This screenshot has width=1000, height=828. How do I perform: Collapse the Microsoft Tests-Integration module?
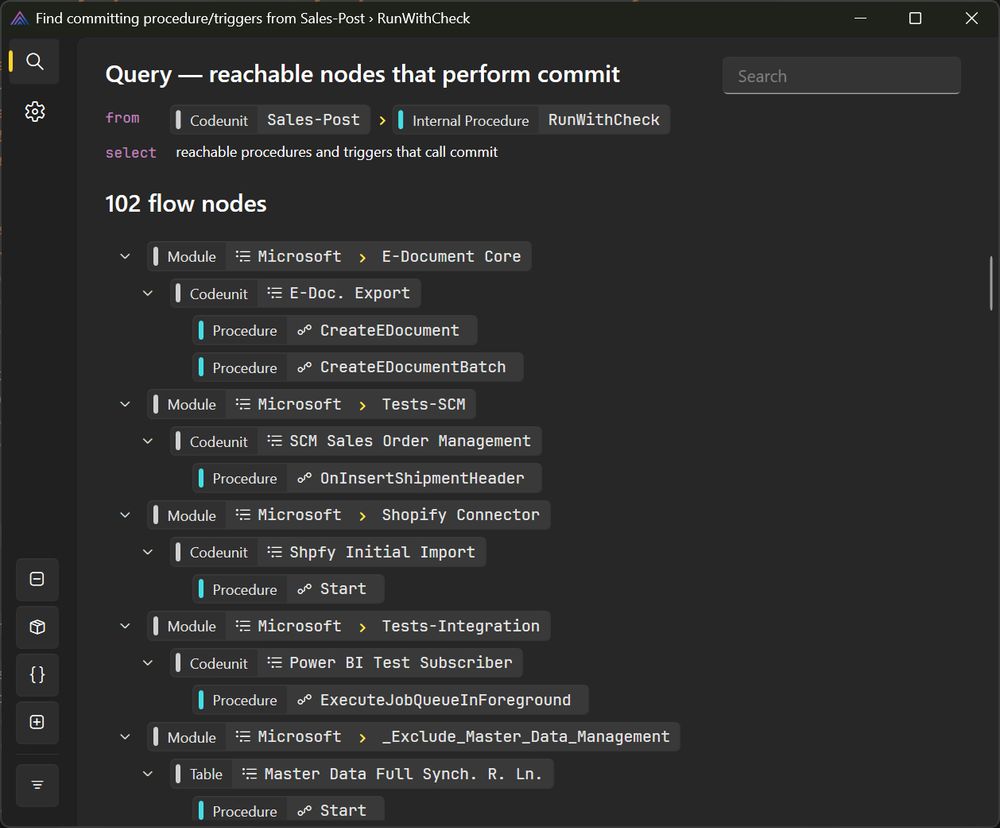tap(125, 626)
